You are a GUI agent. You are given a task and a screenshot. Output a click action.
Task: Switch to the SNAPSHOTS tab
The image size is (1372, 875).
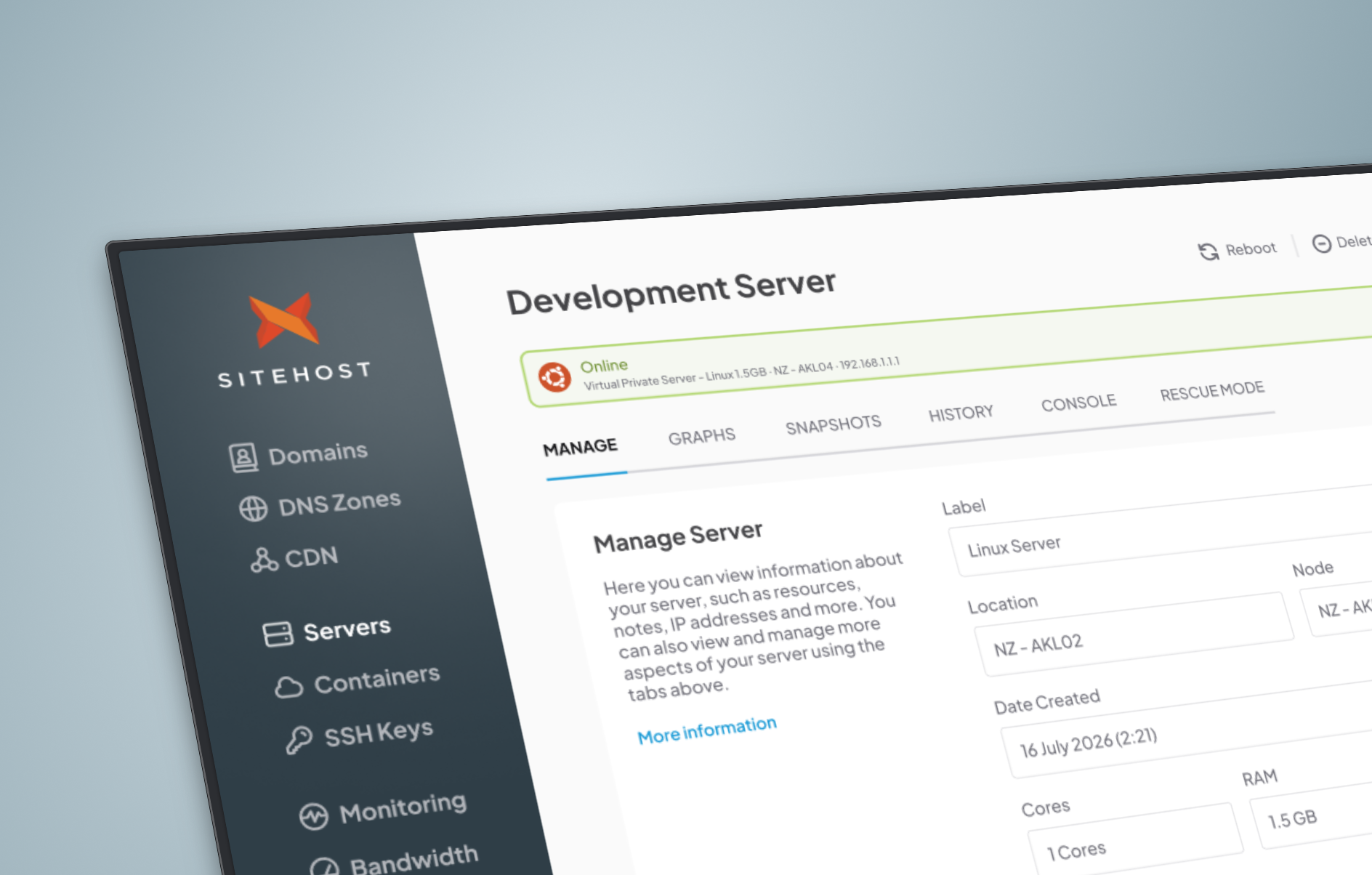[834, 424]
